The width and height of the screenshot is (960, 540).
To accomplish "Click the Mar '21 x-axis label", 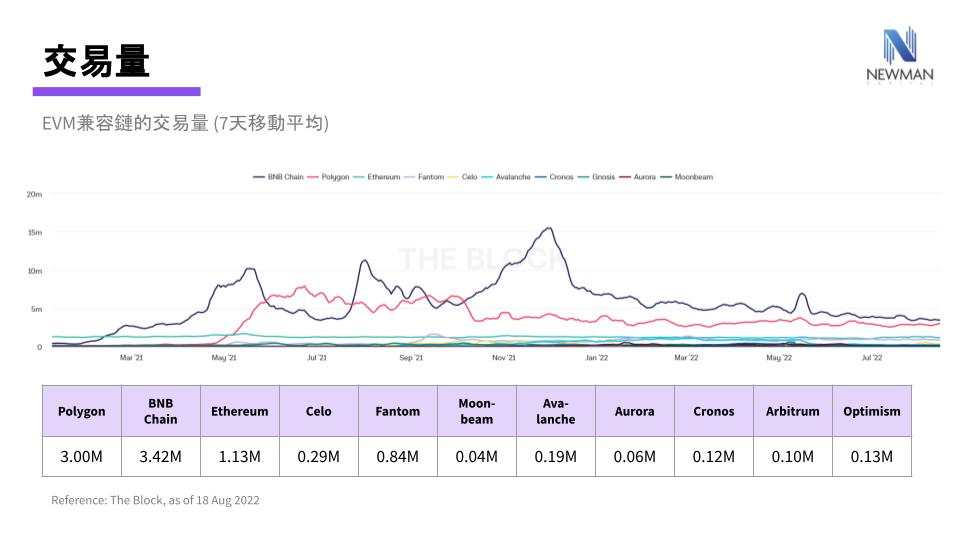I will point(131,358).
